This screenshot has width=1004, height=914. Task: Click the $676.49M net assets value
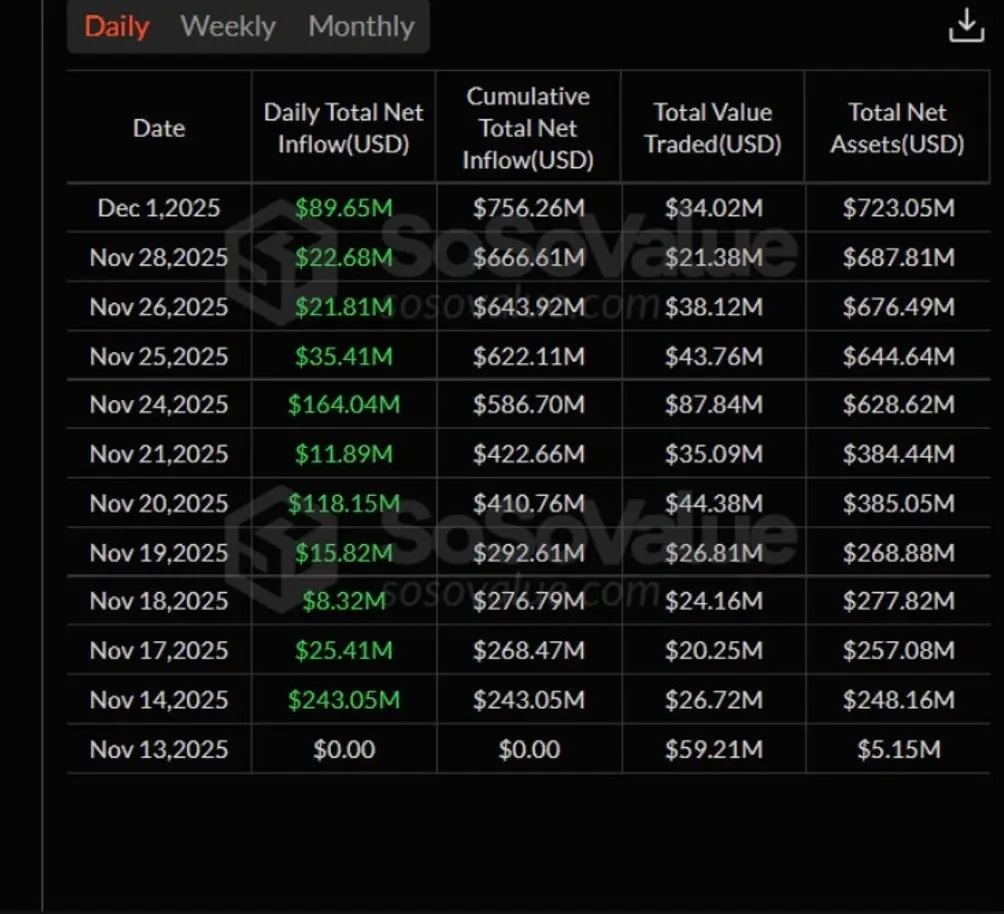(x=899, y=306)
